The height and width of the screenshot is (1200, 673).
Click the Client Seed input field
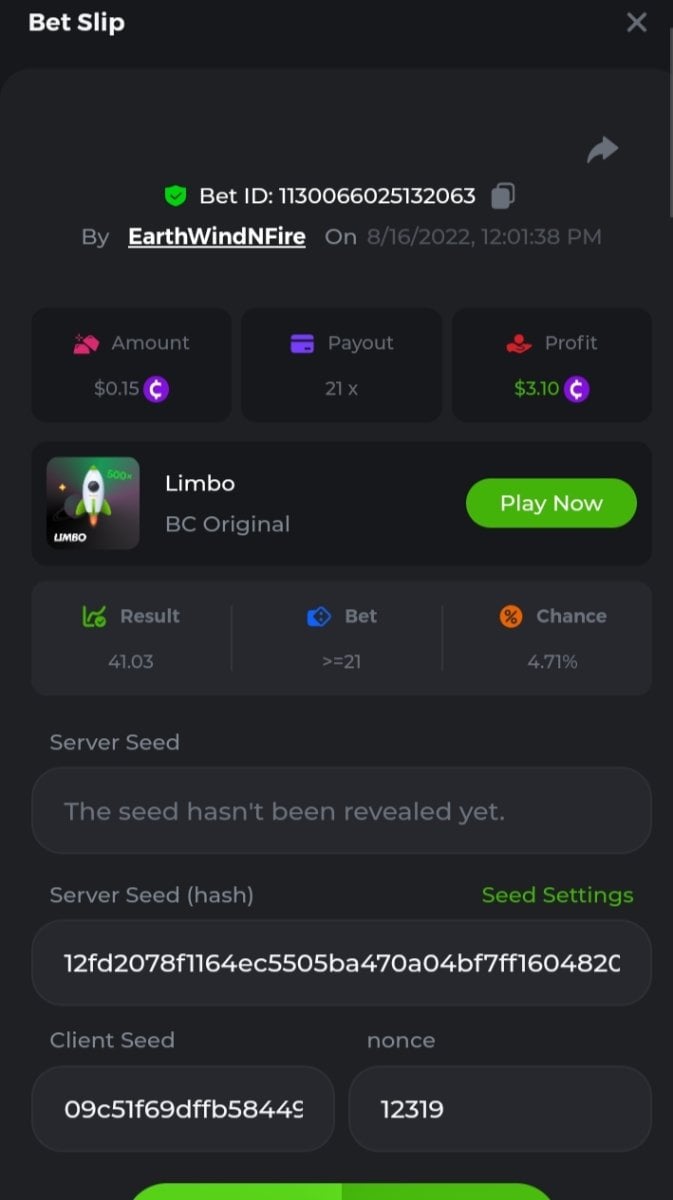coord(183,1109)
